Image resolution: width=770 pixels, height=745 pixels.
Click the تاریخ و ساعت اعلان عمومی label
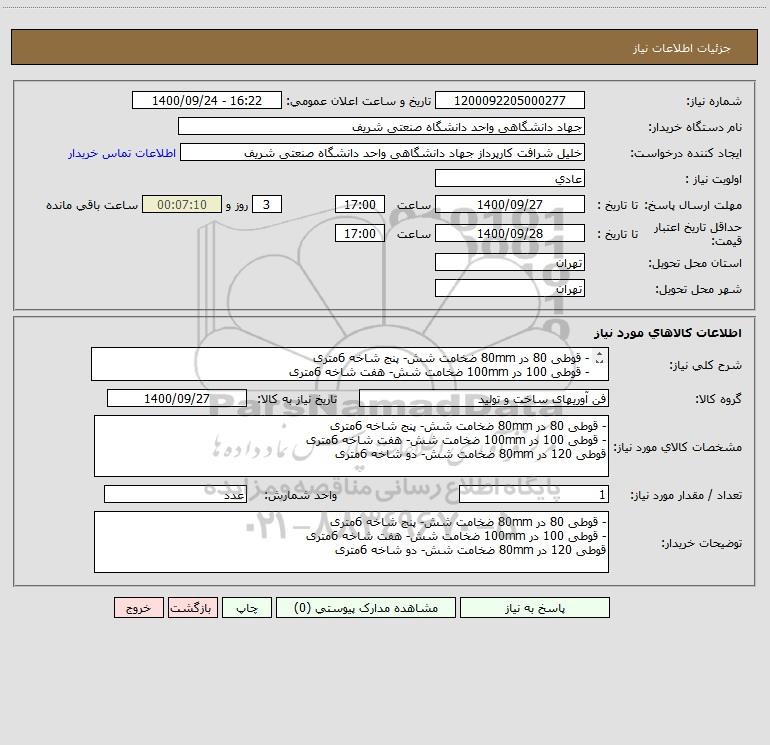tap(359, 101)
